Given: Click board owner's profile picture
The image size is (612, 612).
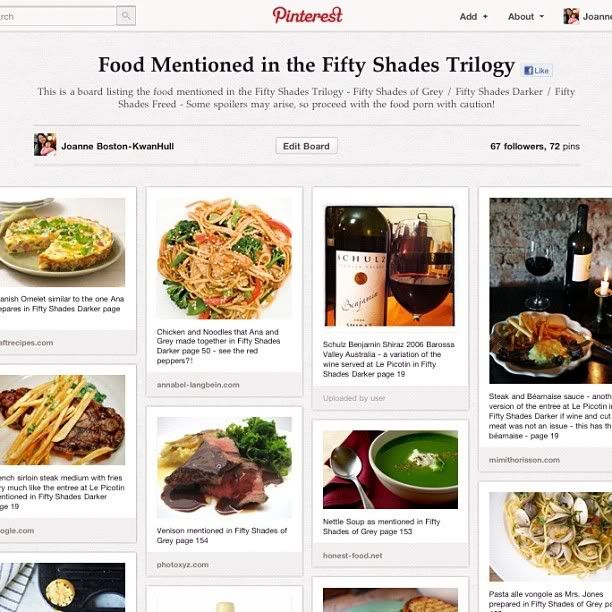Looking at the screenshot, I should [45, 144].
